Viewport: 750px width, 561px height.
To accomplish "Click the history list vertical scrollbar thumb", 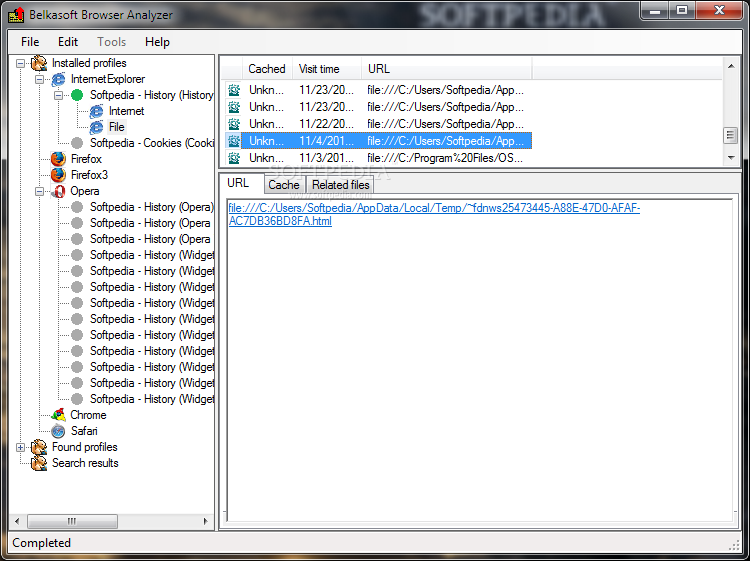I will (730, 135).
